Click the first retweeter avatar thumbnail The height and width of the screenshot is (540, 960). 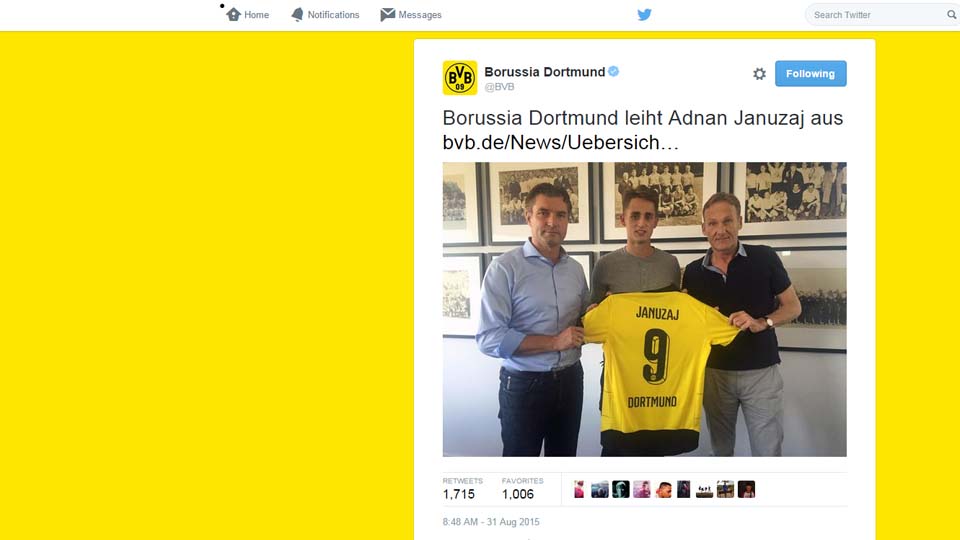coord(579,489)
